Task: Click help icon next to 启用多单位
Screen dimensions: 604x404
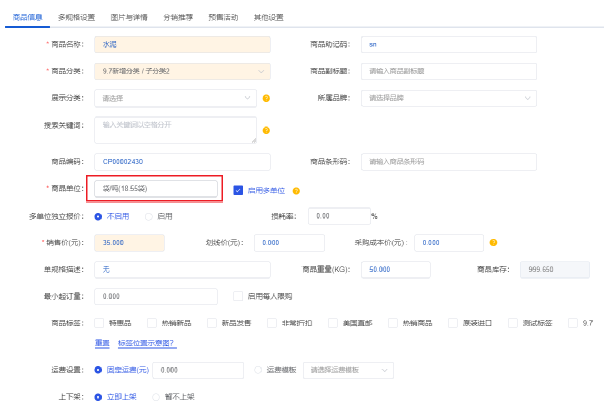Action: [x=296, y=190]
